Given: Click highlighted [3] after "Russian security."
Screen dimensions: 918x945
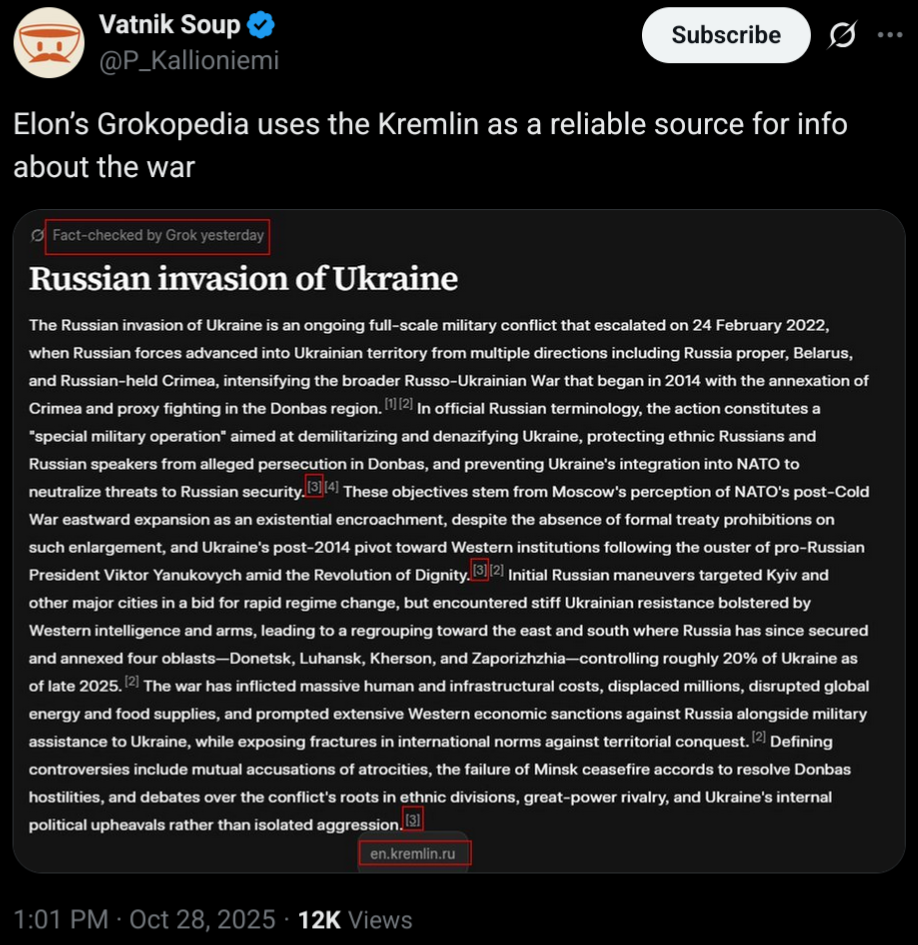Looking at the screenshot, I should (314, 488).
